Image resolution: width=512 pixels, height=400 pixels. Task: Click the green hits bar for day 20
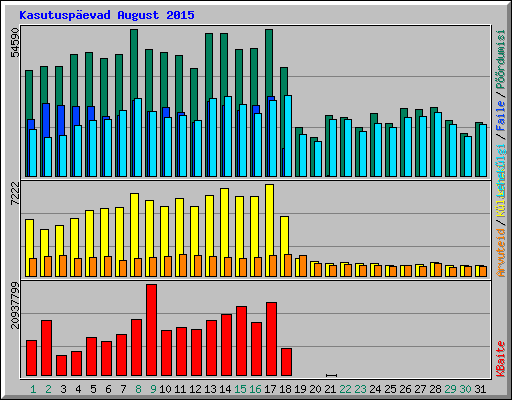coord(313,157)
